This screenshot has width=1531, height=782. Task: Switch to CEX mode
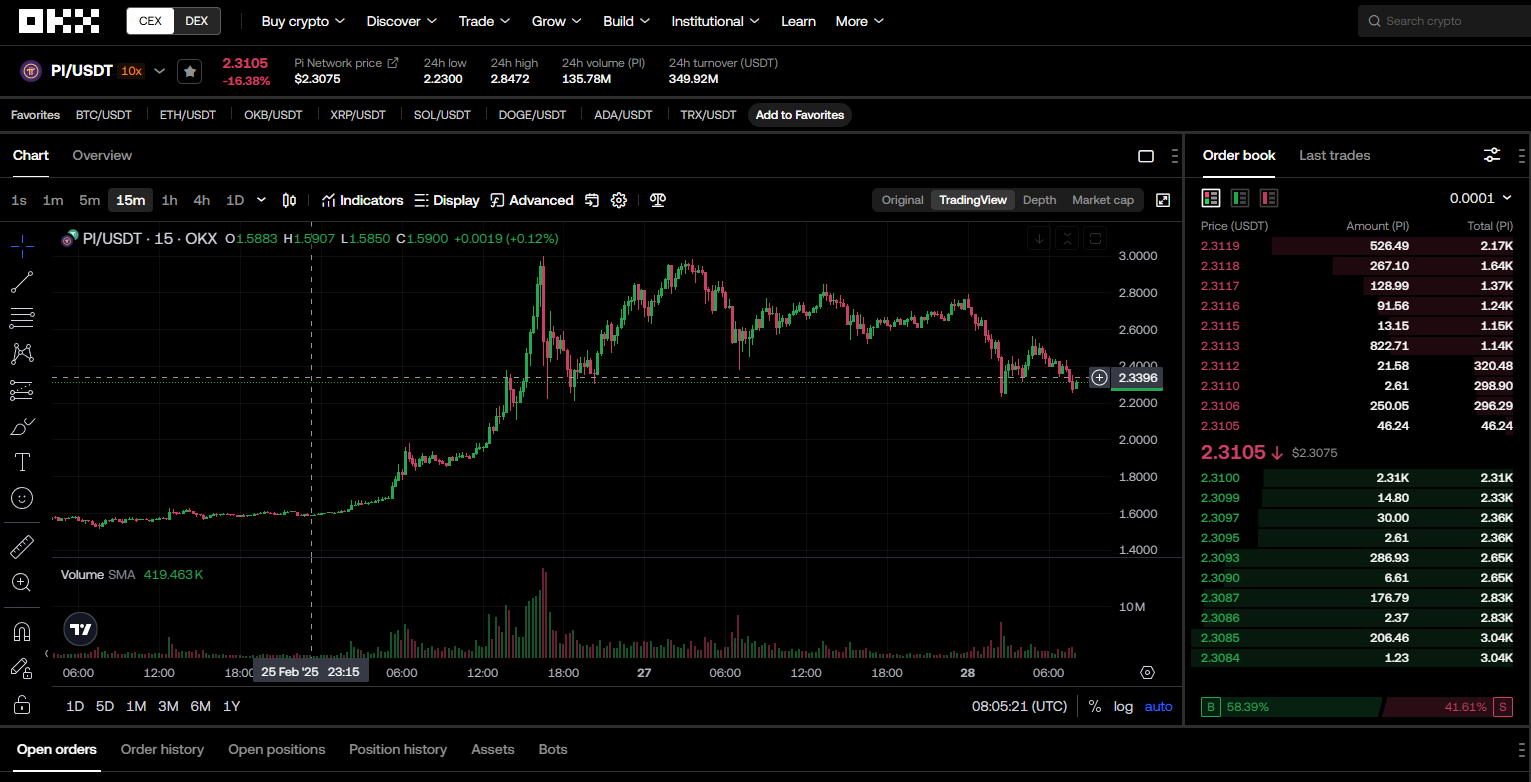tap(151, 21)
